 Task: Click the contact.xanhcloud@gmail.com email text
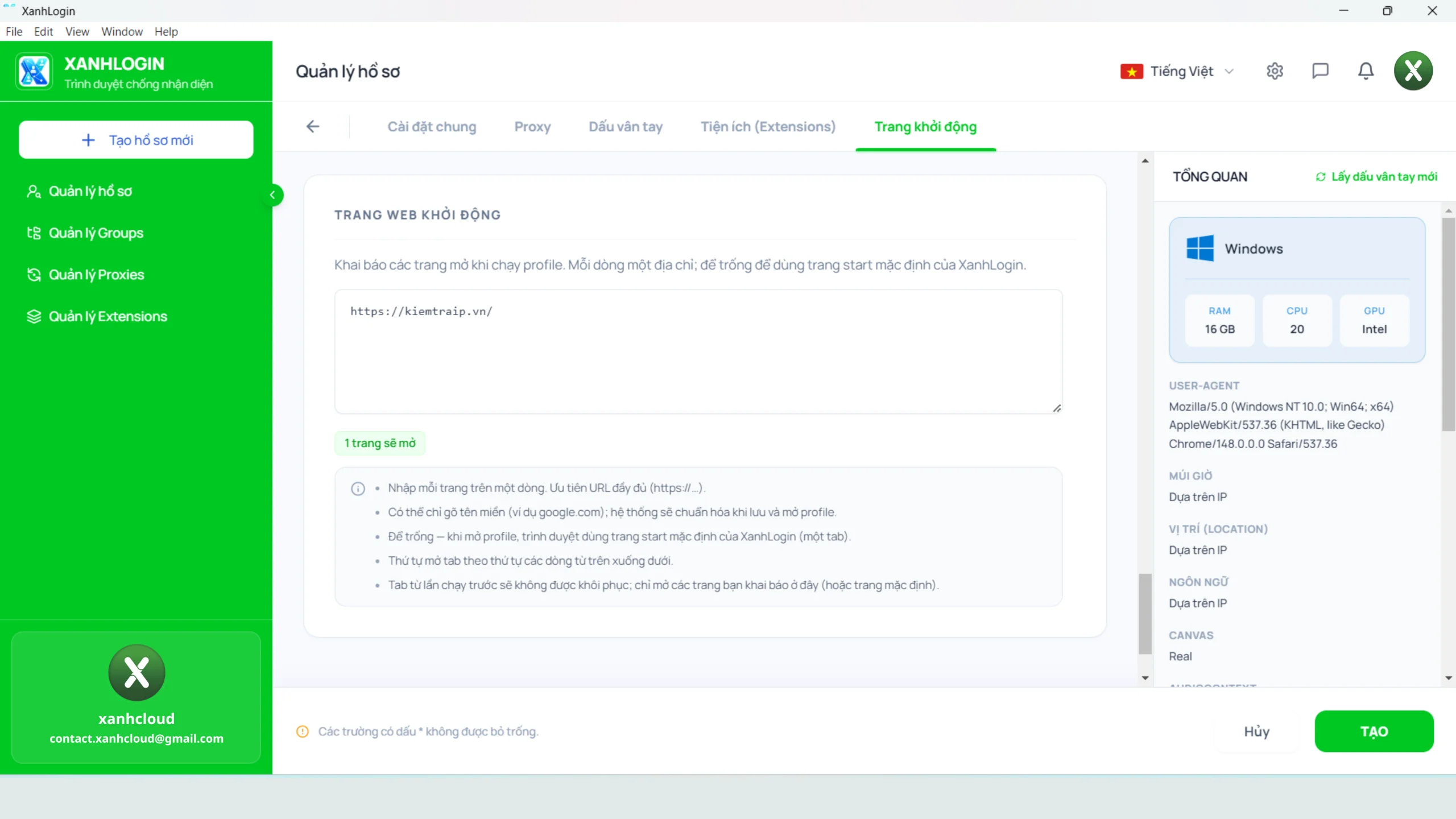136,738
